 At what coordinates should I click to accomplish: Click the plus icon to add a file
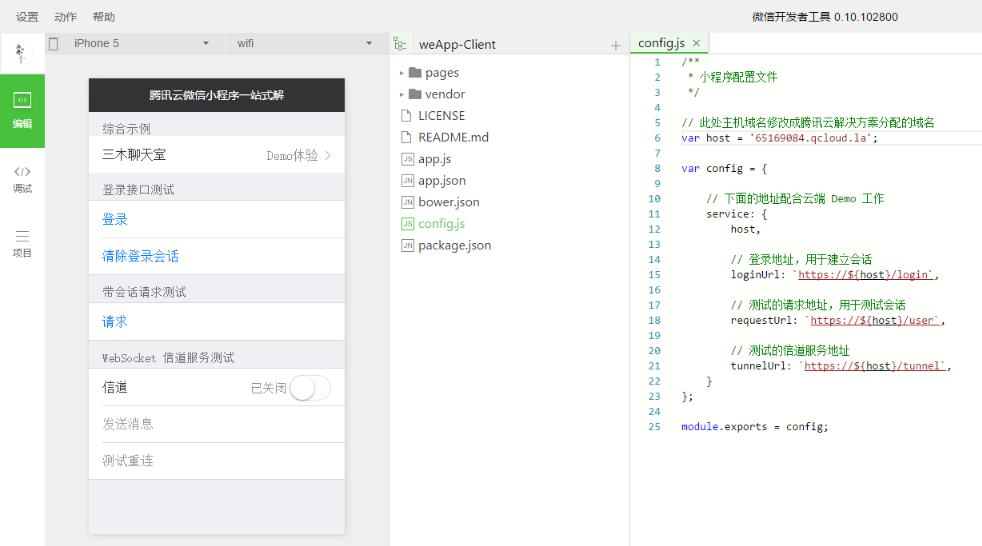pyautogui.click(x=615, y=45)
